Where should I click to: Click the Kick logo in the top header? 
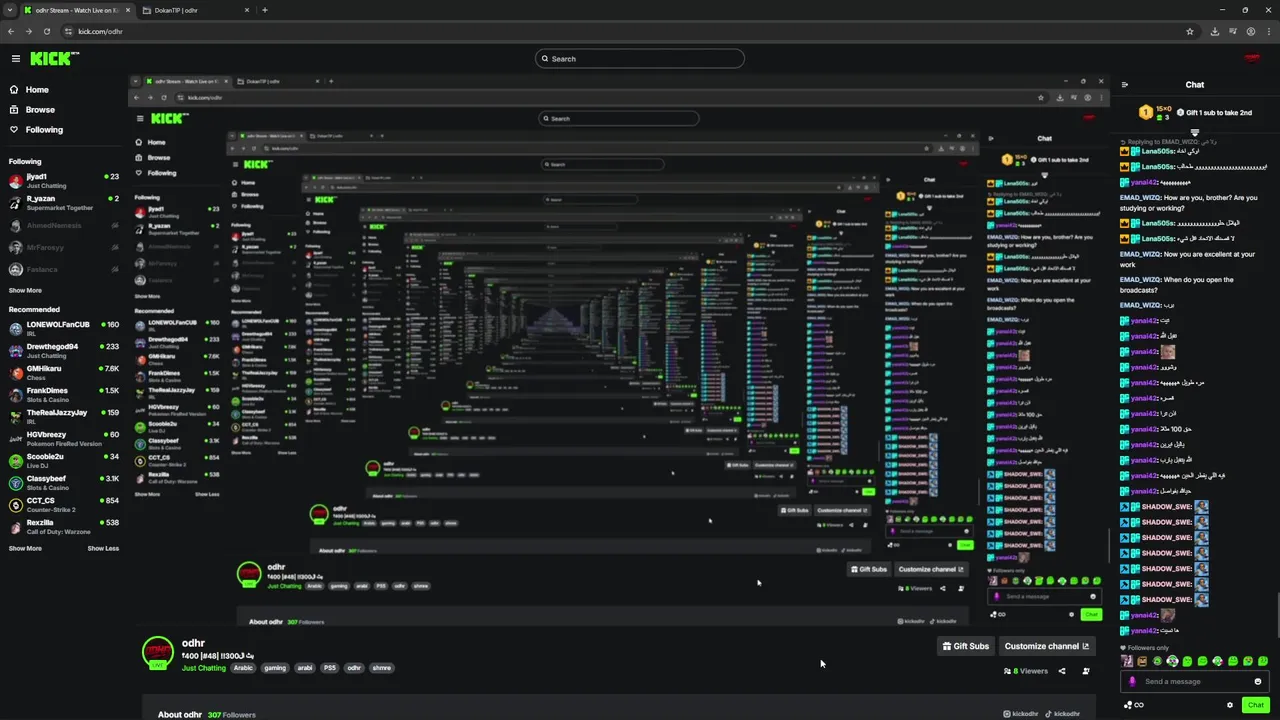tap(54, 59)
